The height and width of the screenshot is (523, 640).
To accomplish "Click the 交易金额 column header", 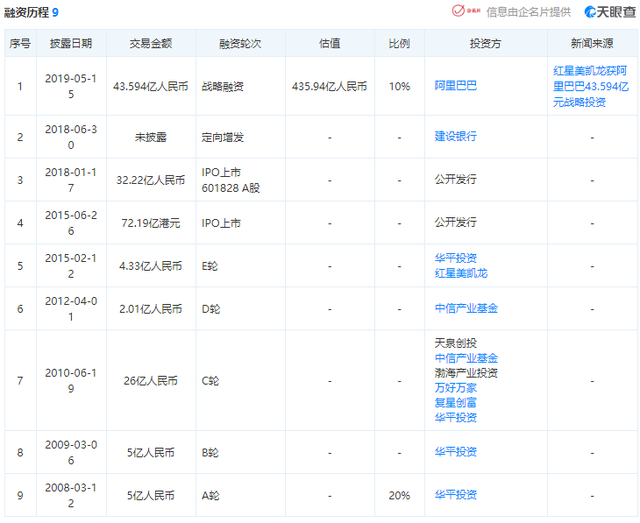I will (150, 44).
